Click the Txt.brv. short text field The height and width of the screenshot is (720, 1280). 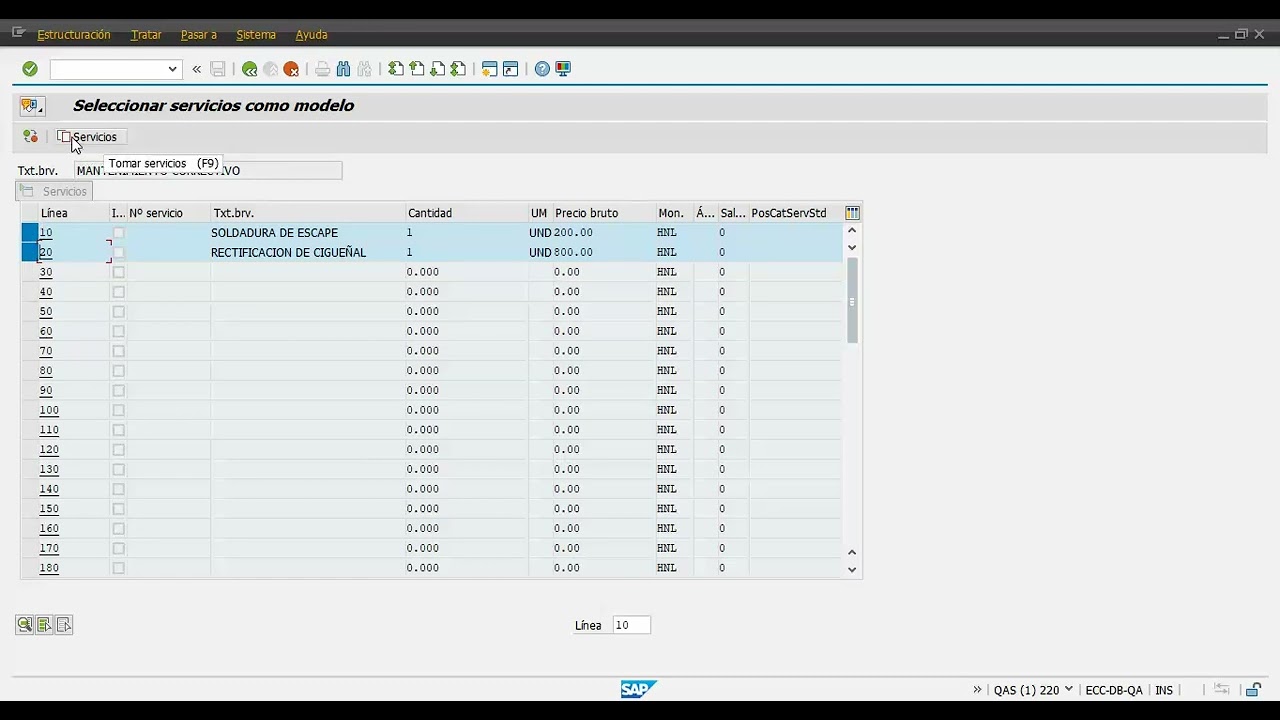click(x=208, y=171)
